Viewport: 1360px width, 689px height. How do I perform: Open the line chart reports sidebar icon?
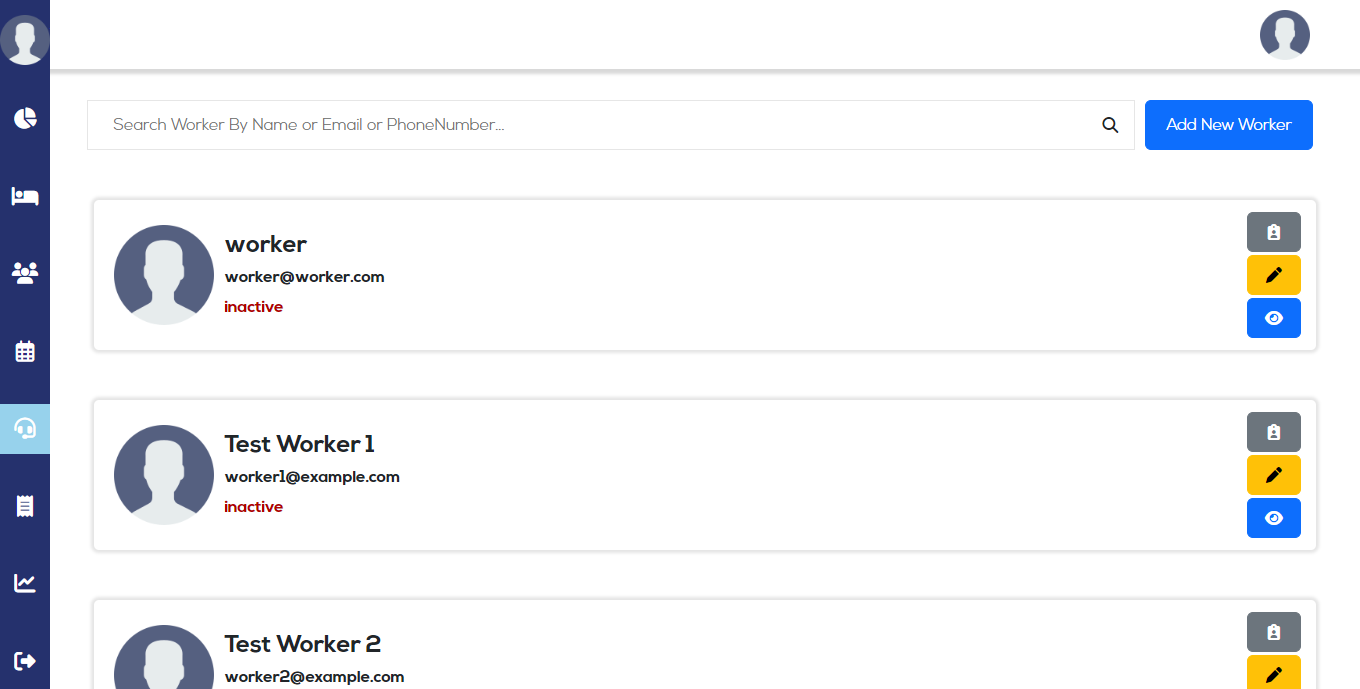pos(25,583)
